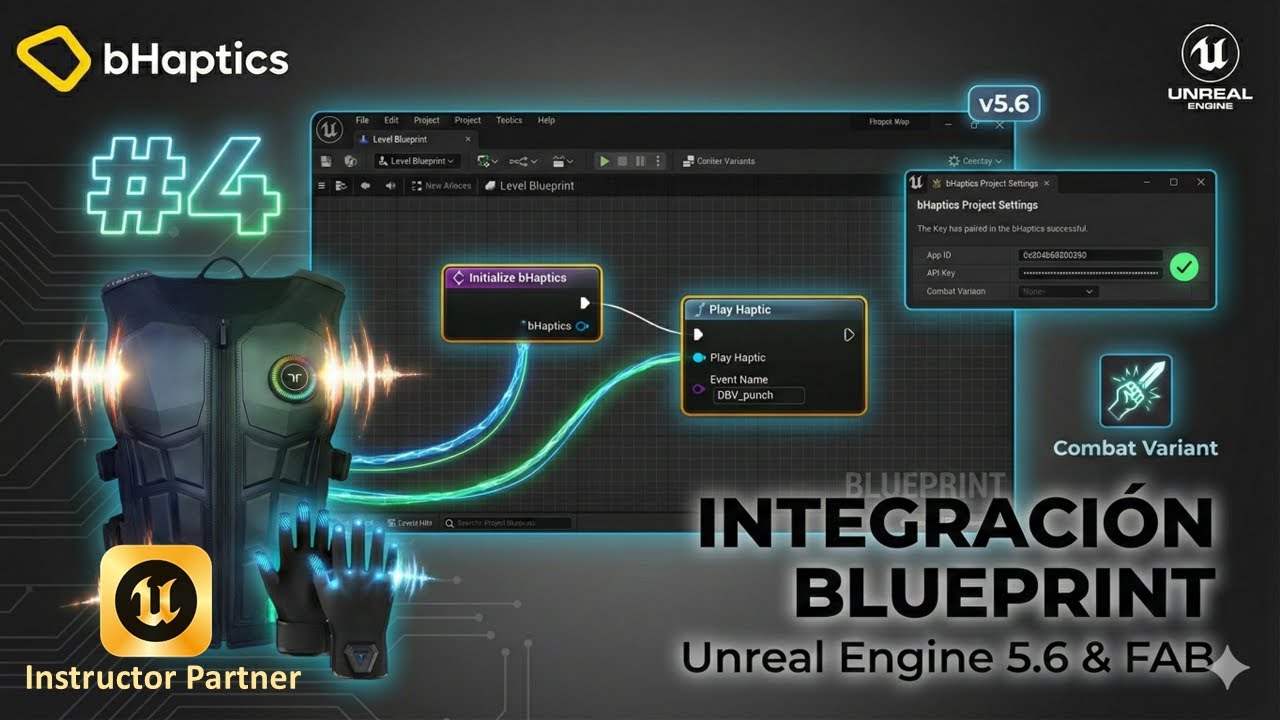Click the button left of the search field
The height and width of the screenshot is (720, 1280).
[408, 523]
